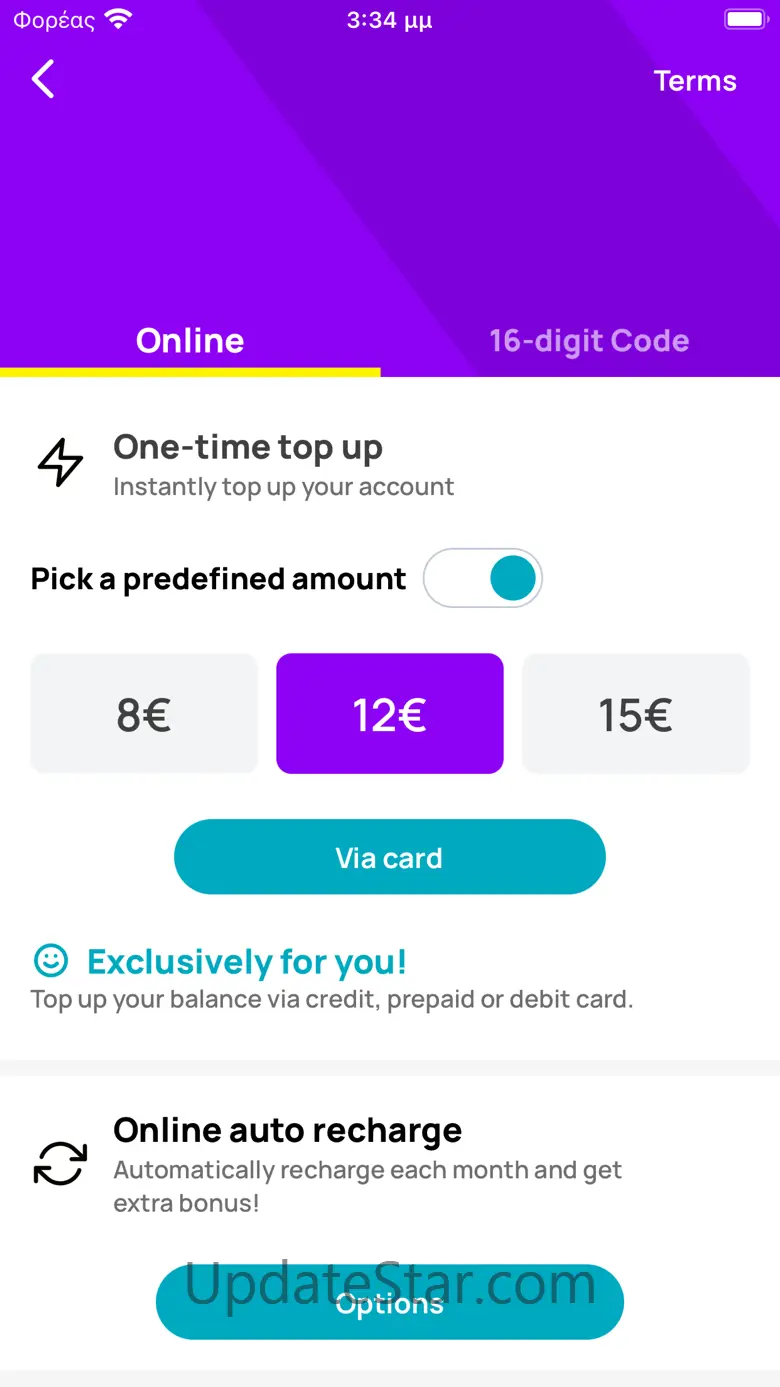Select the 12€ amount
Viewport: 780px width, 1387px height.
click(x=390, y=714)
